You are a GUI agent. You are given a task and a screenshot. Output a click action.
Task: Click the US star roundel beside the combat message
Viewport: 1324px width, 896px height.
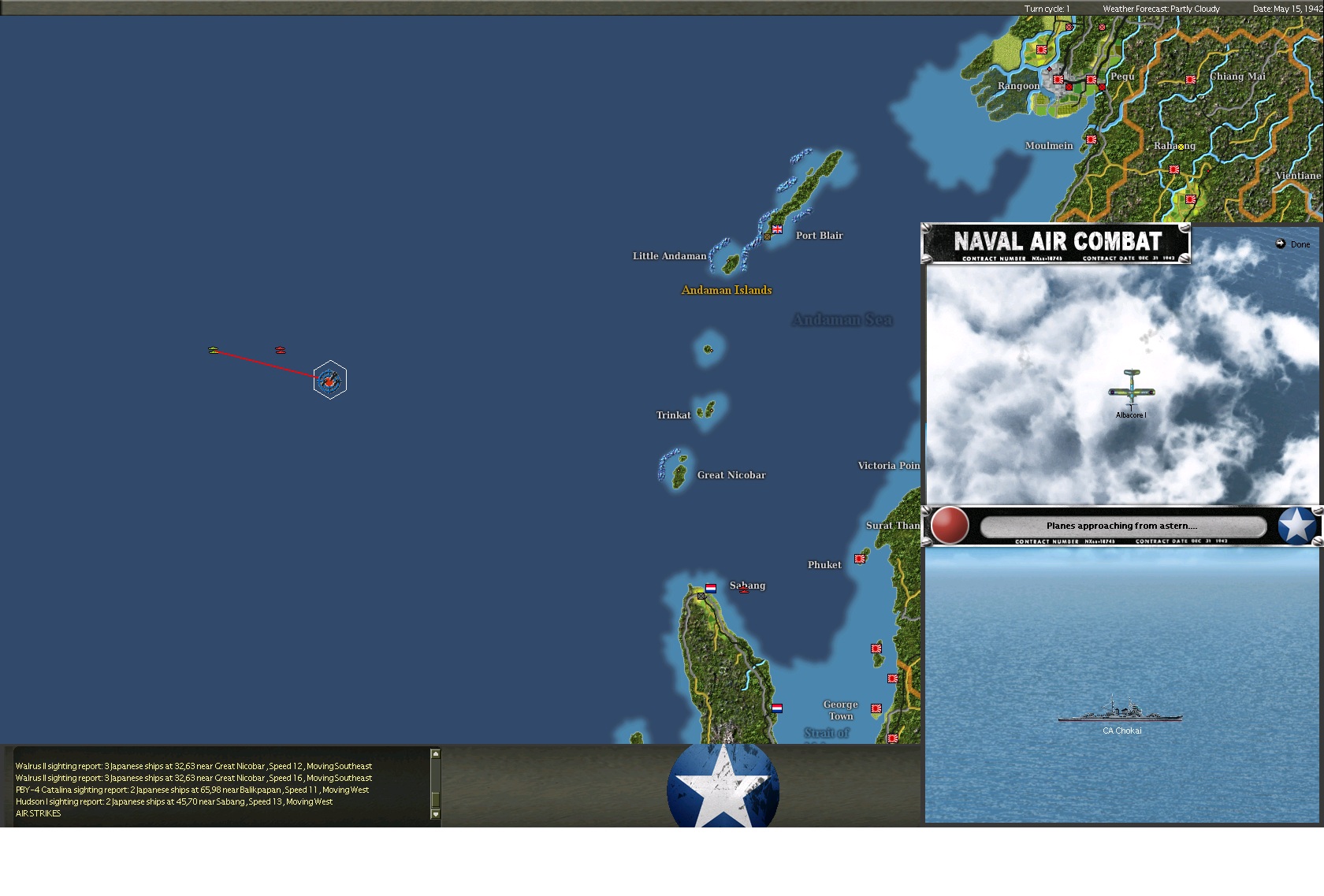[1296, 526]
